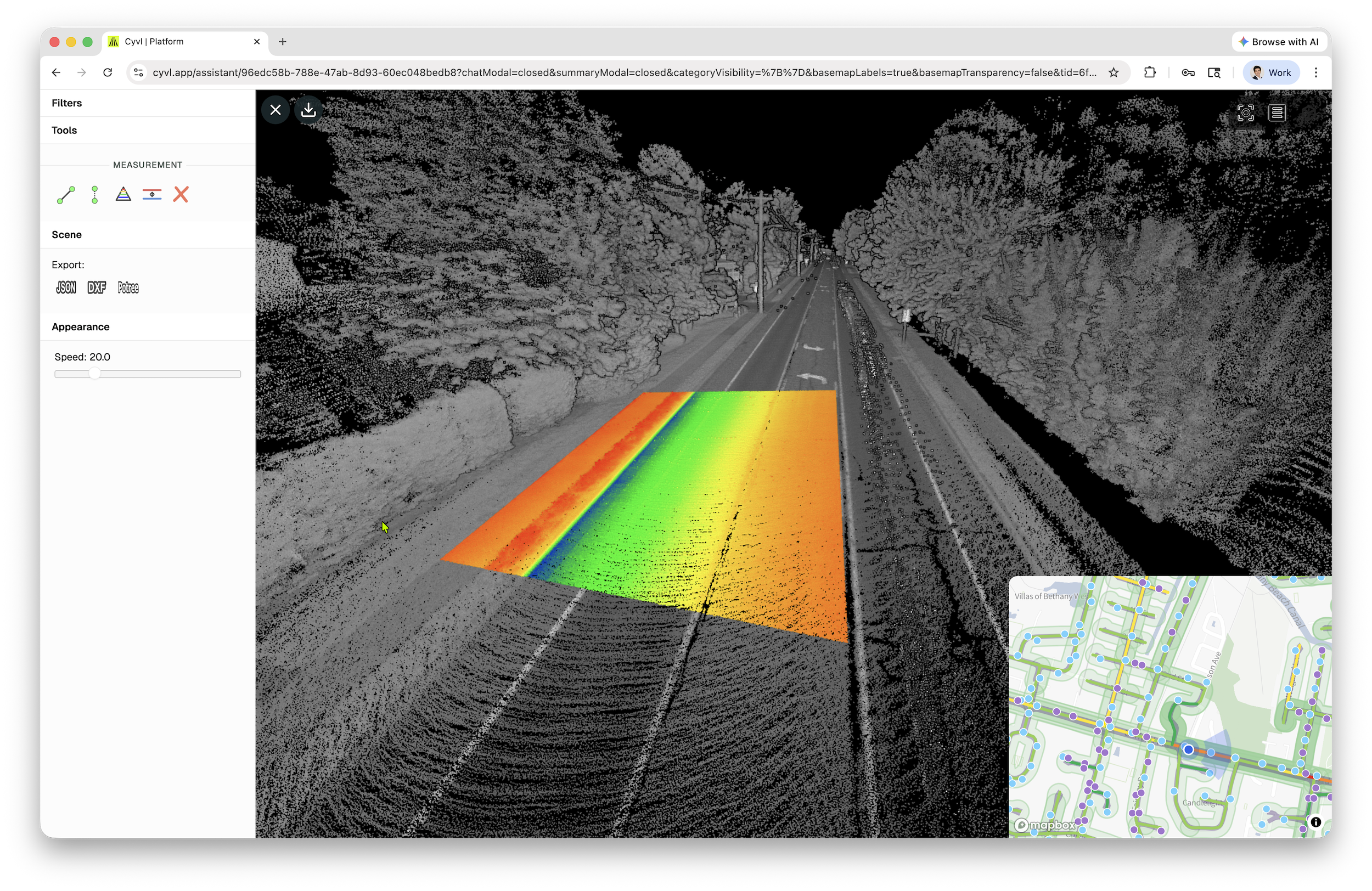Activate the elevation gradient pyramid tool

pyautogui.click(x=123, y=194)
